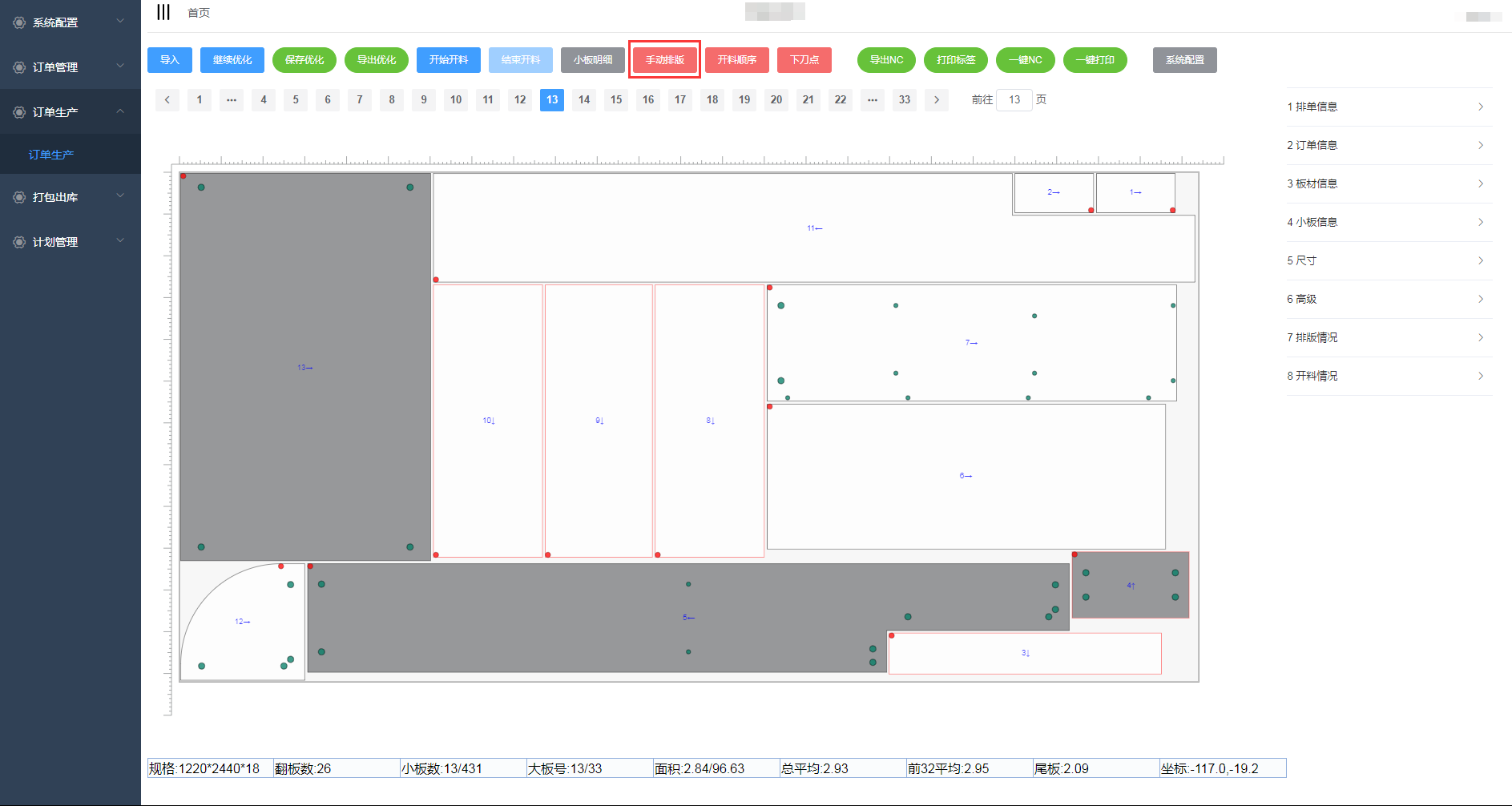Click the 导出NC button
Image resolution: width=1512 pixels, height=806 pixels.
click(x=886, y=60)
